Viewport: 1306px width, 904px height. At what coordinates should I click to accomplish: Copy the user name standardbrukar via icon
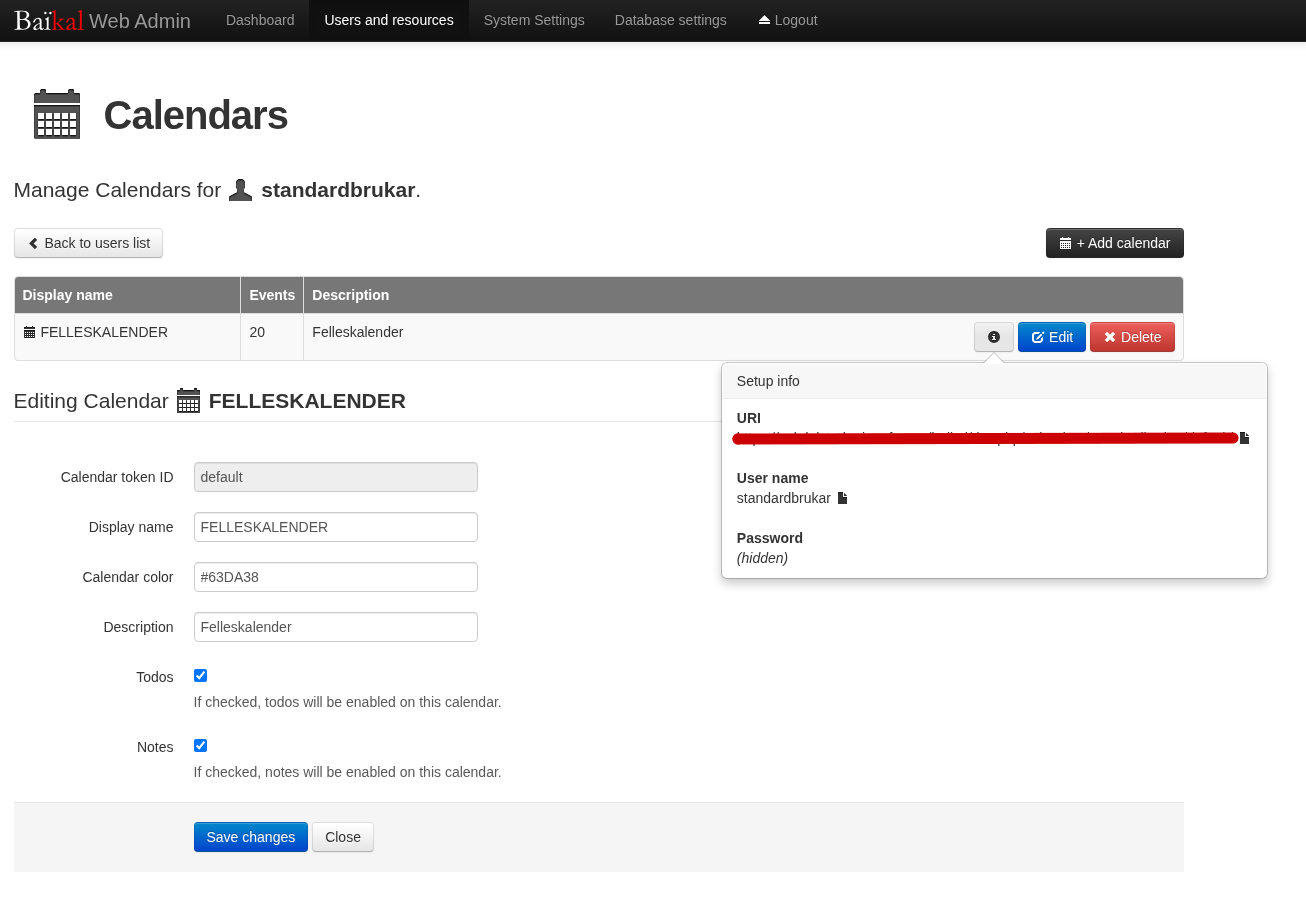click(x=842, y=498)
